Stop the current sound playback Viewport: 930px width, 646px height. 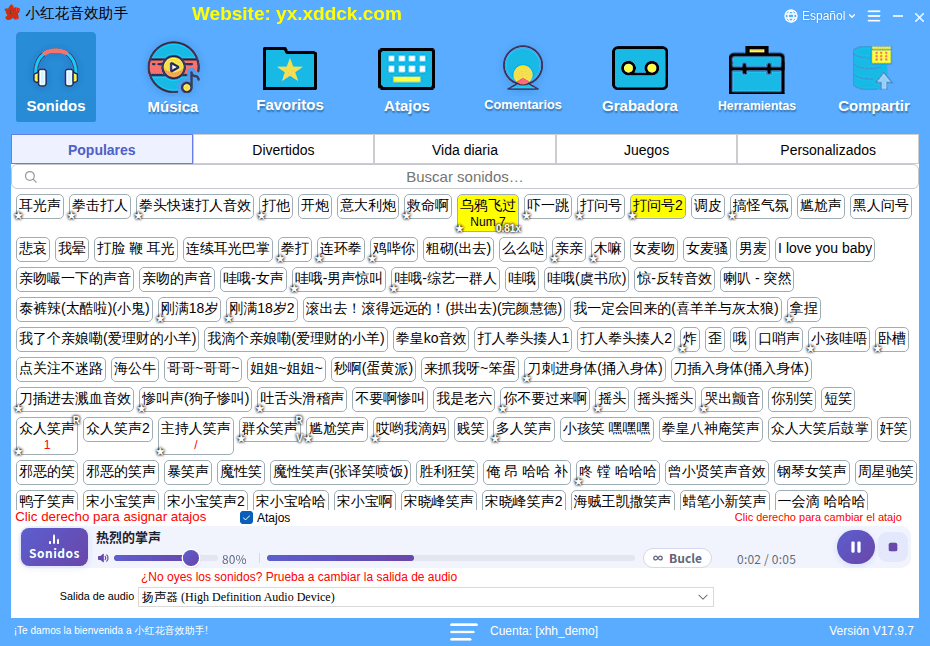coord(893,547)
